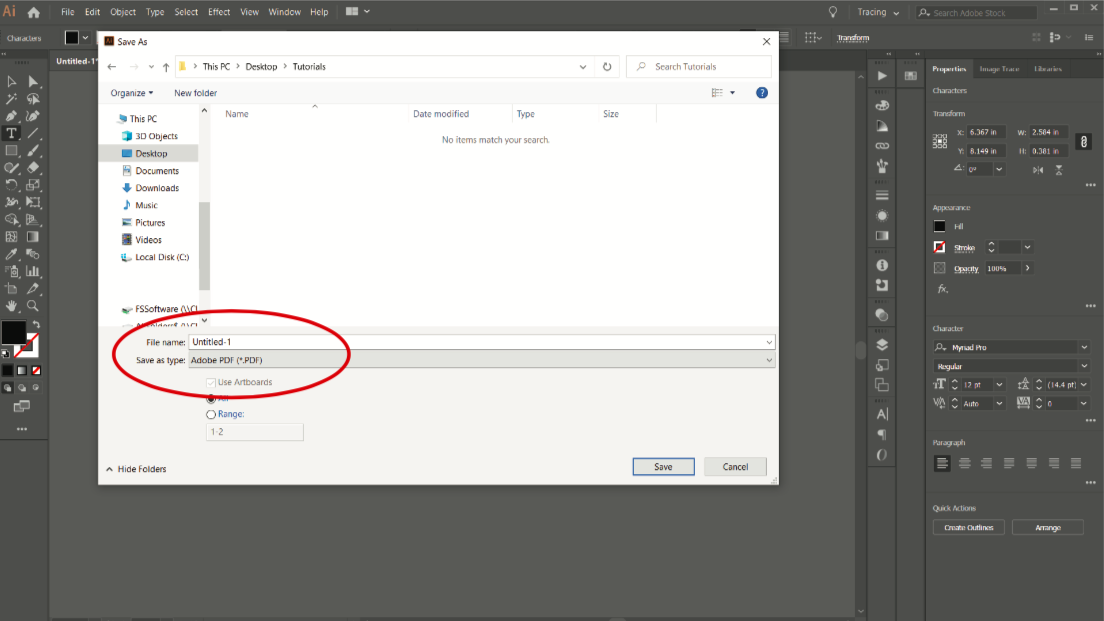Image resolution: width=1104 pixels, height=621 pixels.
Task: Select the Type tool in toolbar
Action: pyautogui.click(x=12, y=133)
